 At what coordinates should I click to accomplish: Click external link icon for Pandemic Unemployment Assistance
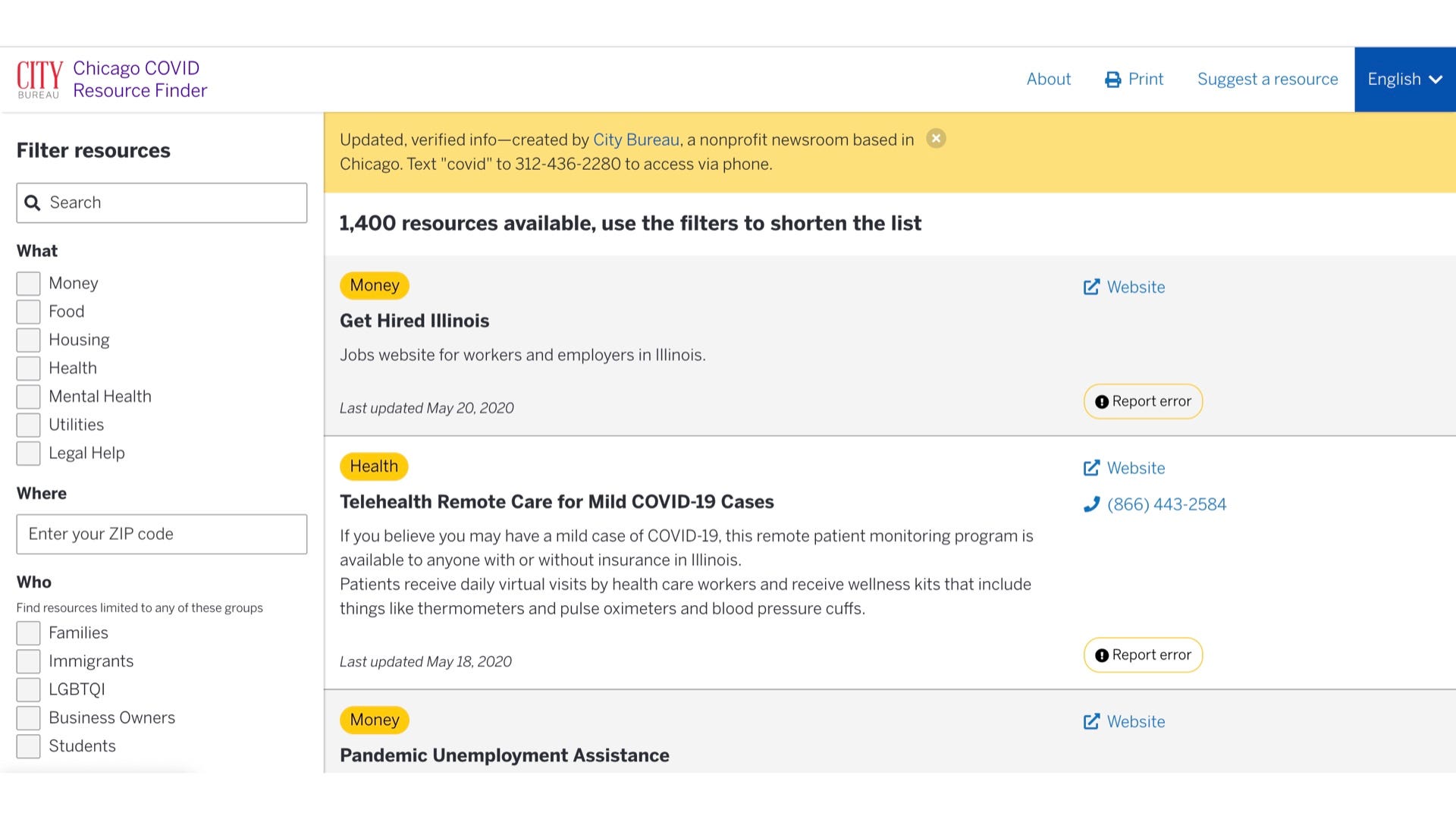pyautogui.click(x=1091, y=721)
